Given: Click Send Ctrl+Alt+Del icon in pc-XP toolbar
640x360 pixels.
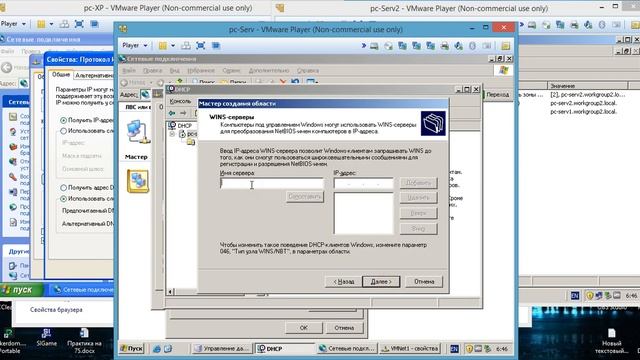Looking at the screenshot, I should (x=64, y=24).
